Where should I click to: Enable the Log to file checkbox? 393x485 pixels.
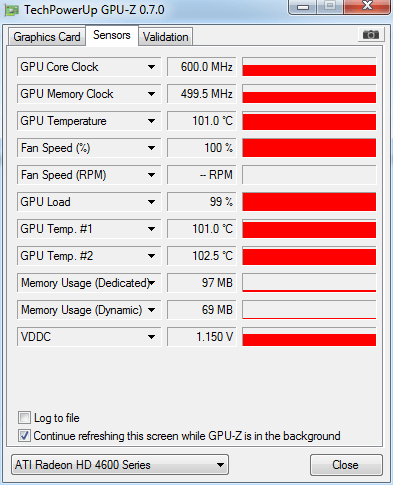(24, 418)
